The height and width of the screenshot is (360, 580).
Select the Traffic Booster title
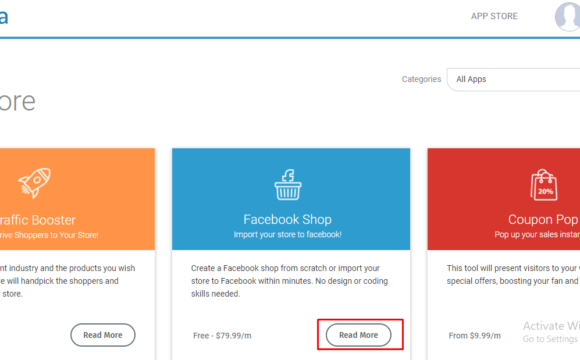(38, 220)
